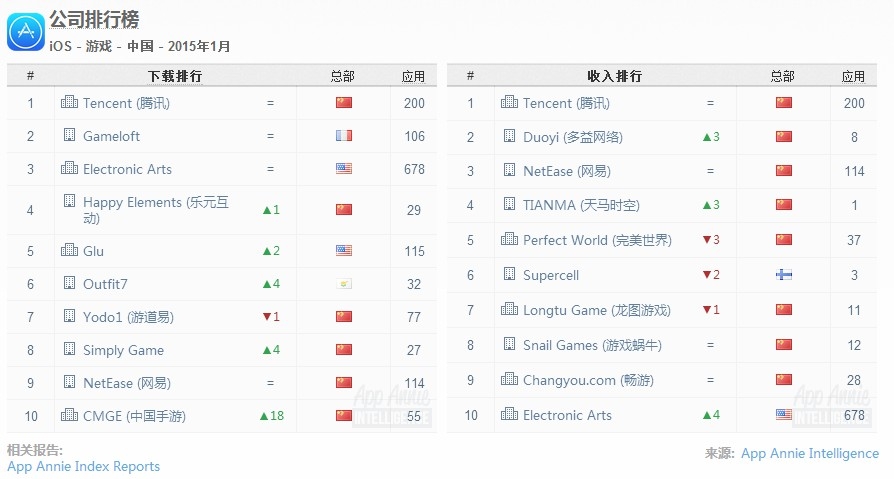Click the red down arrow in the Perfect World row
This screenshot has width=894, height=479.
pos(705,240)
